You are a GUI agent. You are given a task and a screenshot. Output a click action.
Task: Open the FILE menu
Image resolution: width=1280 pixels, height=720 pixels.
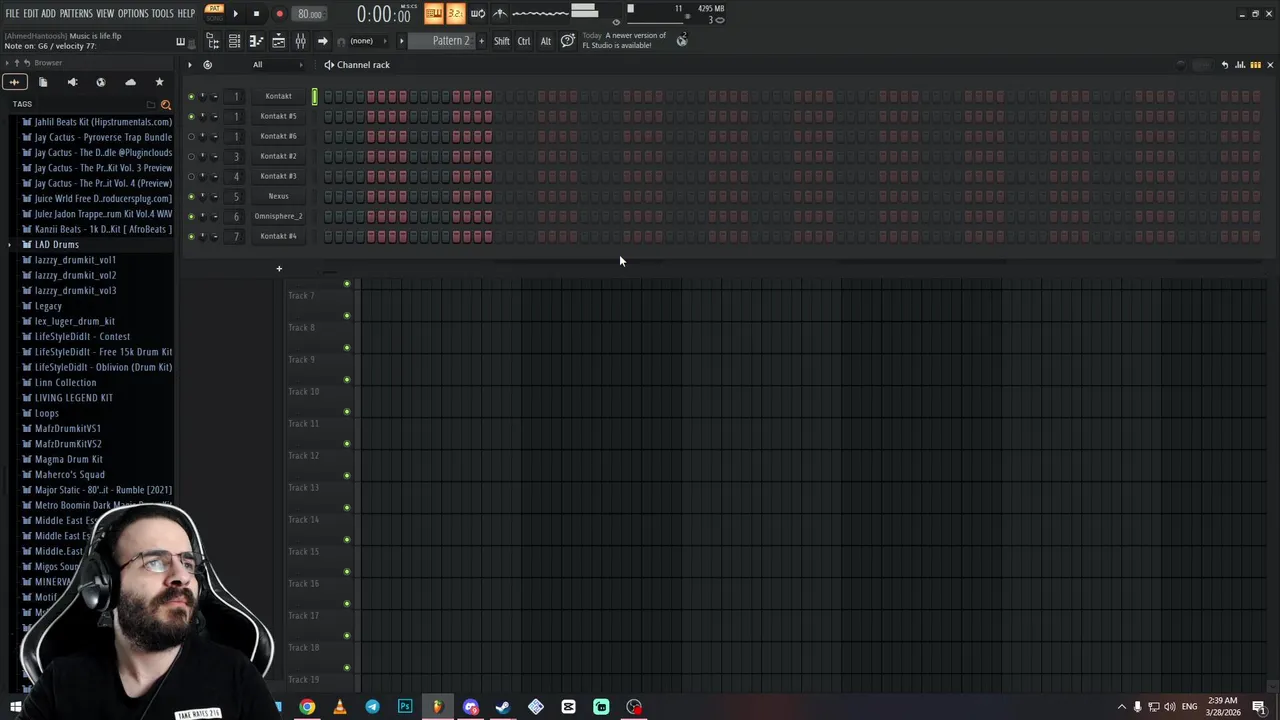[12, 13]
